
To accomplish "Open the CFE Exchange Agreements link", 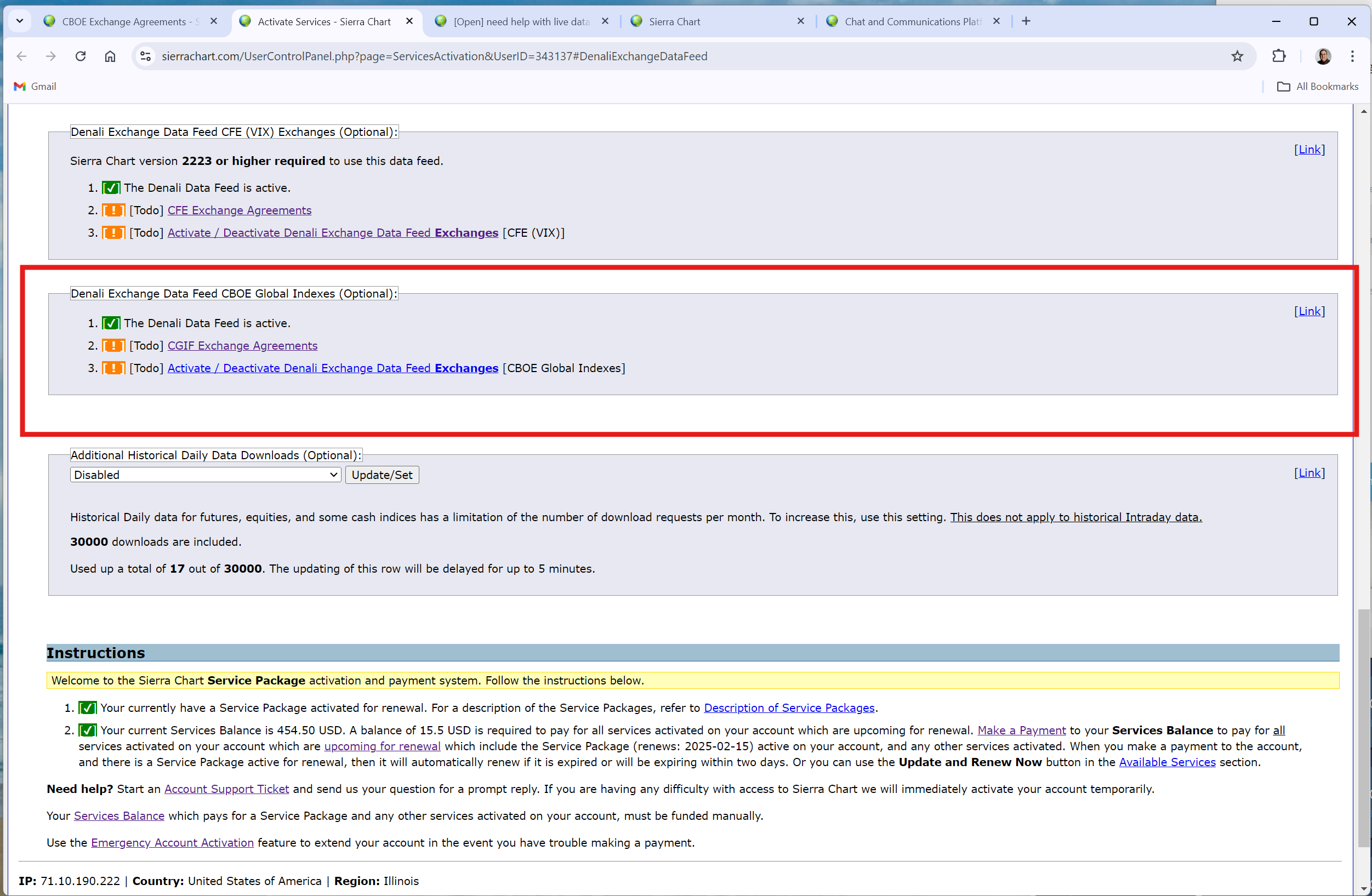I will (x=239, y=210).
